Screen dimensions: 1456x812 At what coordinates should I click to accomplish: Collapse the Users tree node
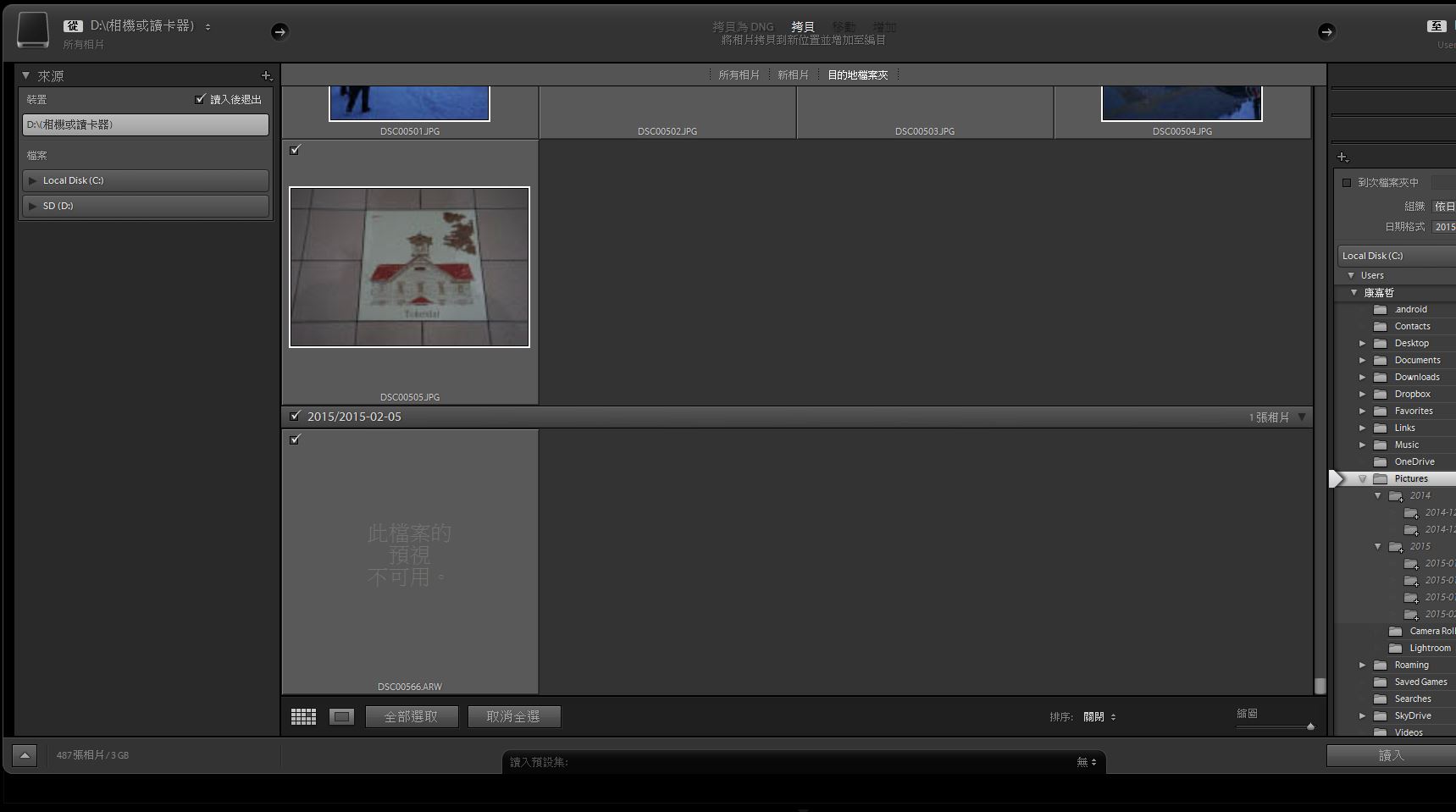1351,275
